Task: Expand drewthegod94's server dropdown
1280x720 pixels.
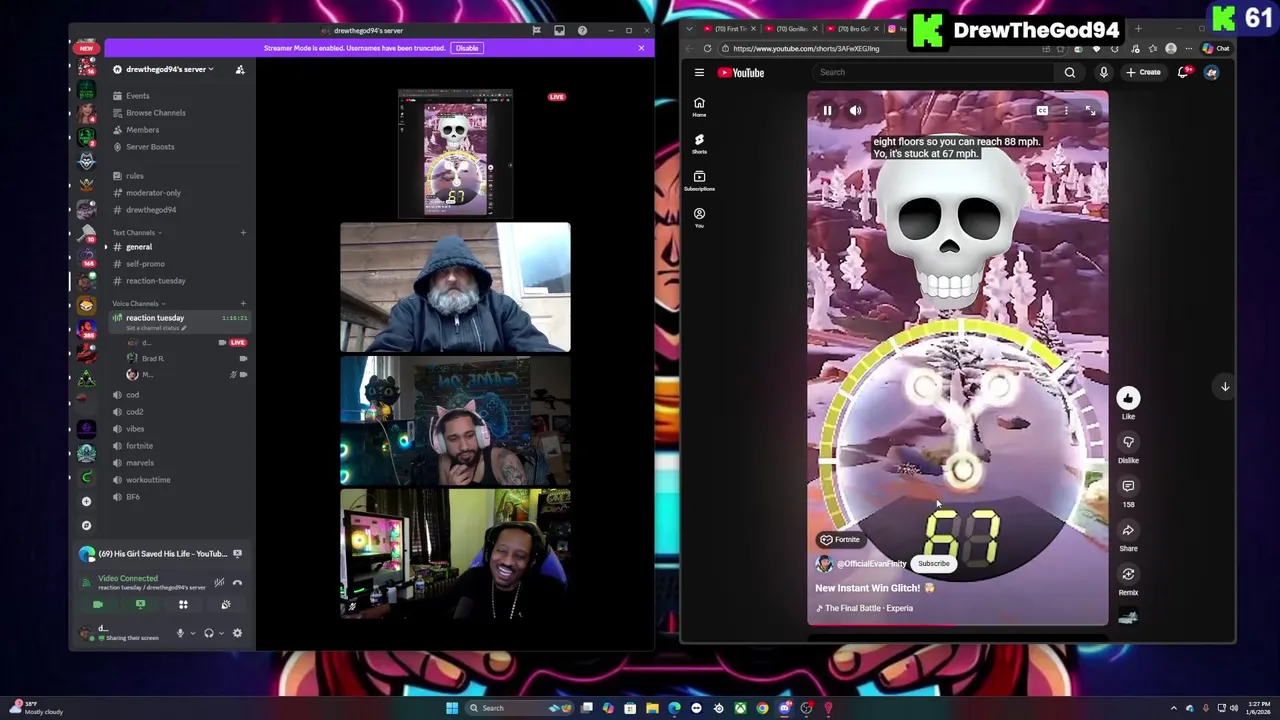Action: coord(170,69)
